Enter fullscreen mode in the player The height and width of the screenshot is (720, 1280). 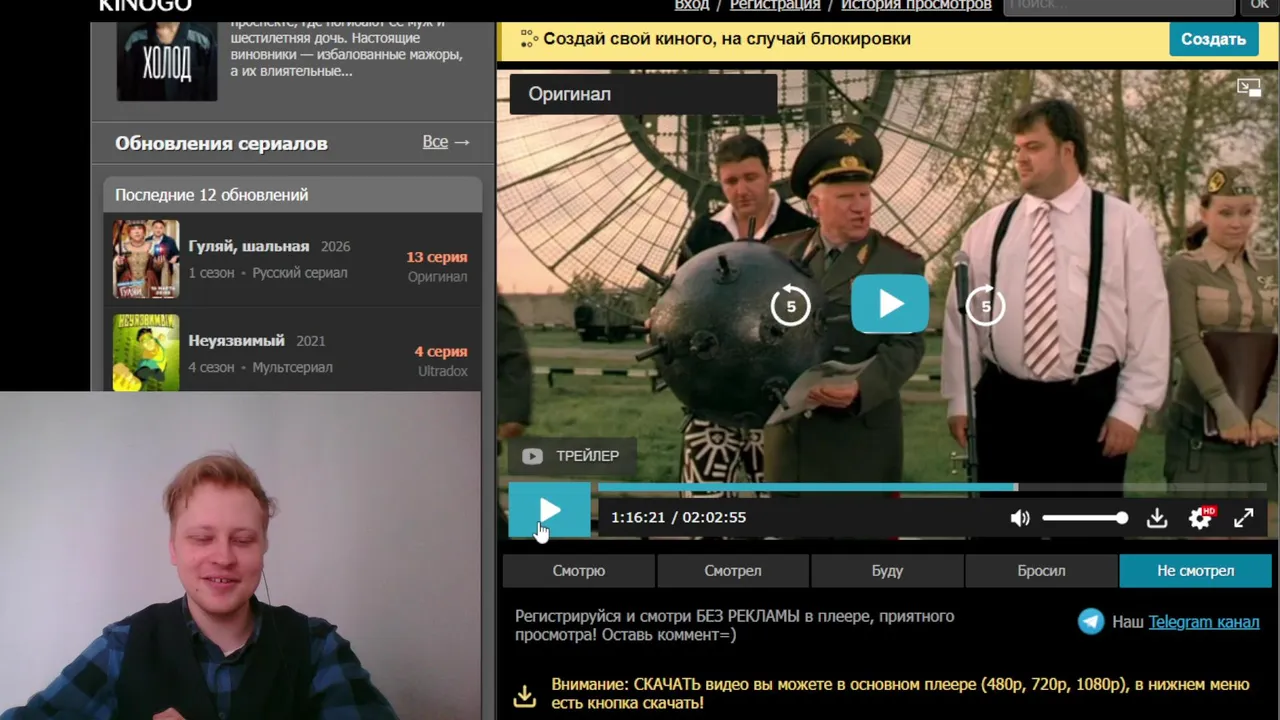pyautogui.click(x=1243, y=518)
